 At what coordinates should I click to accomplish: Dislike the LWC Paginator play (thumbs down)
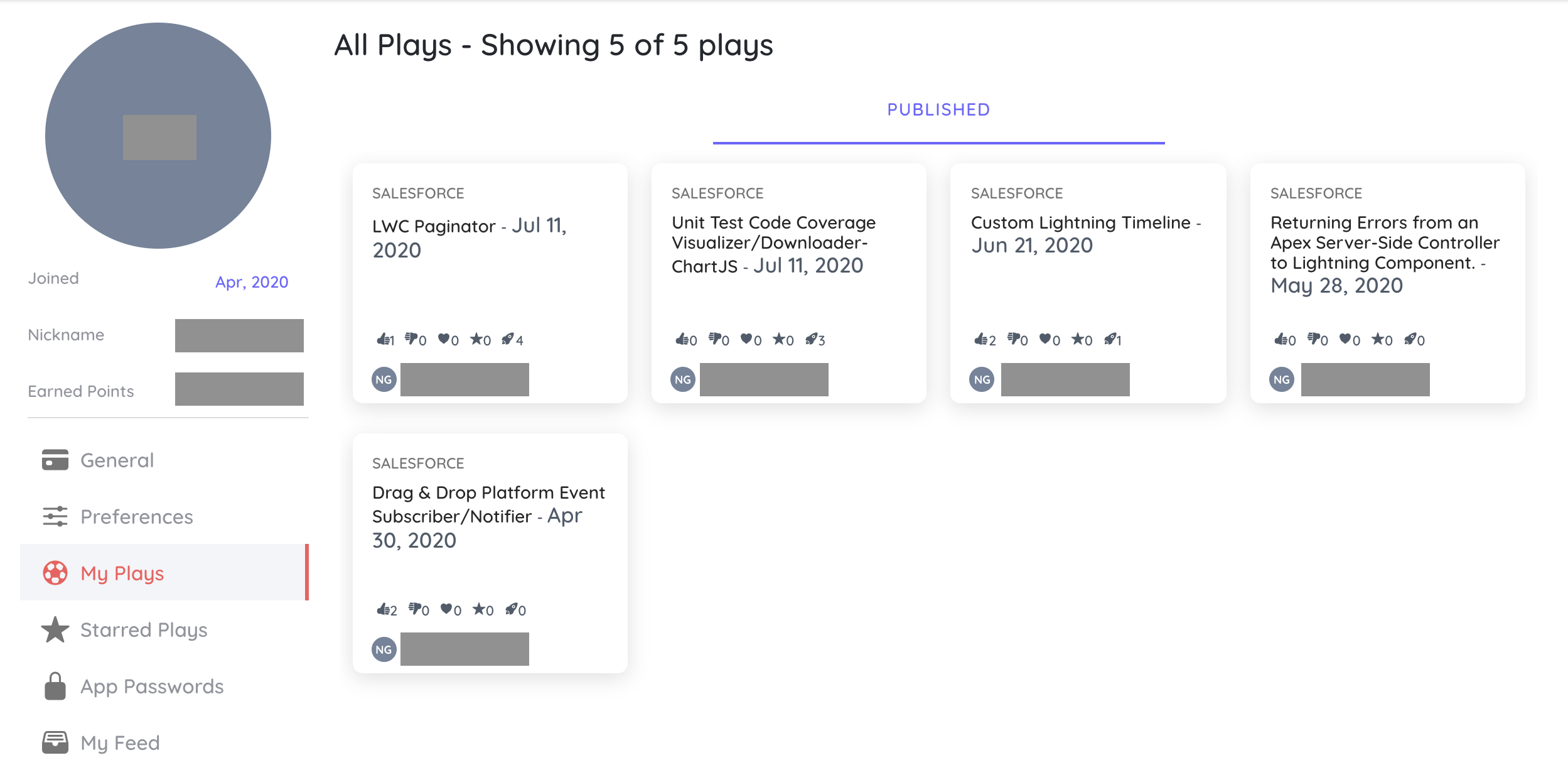pos(411,339)
